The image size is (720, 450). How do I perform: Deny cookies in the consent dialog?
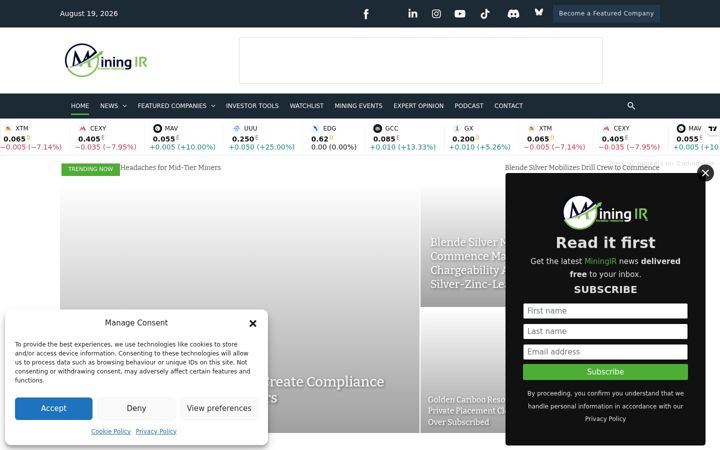(136, 408)
